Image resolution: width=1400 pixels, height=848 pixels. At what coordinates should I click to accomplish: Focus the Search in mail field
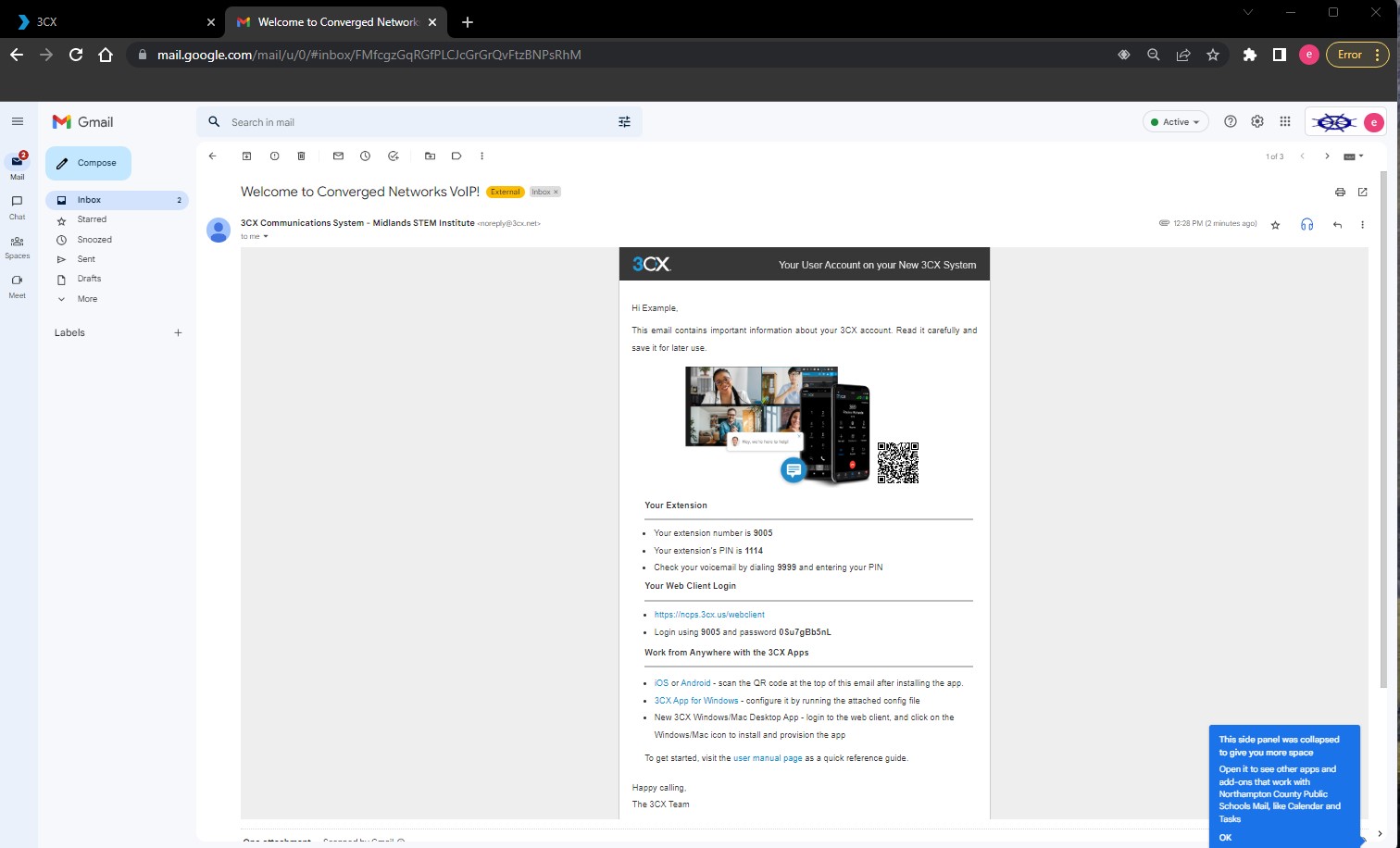coord(419,122)
